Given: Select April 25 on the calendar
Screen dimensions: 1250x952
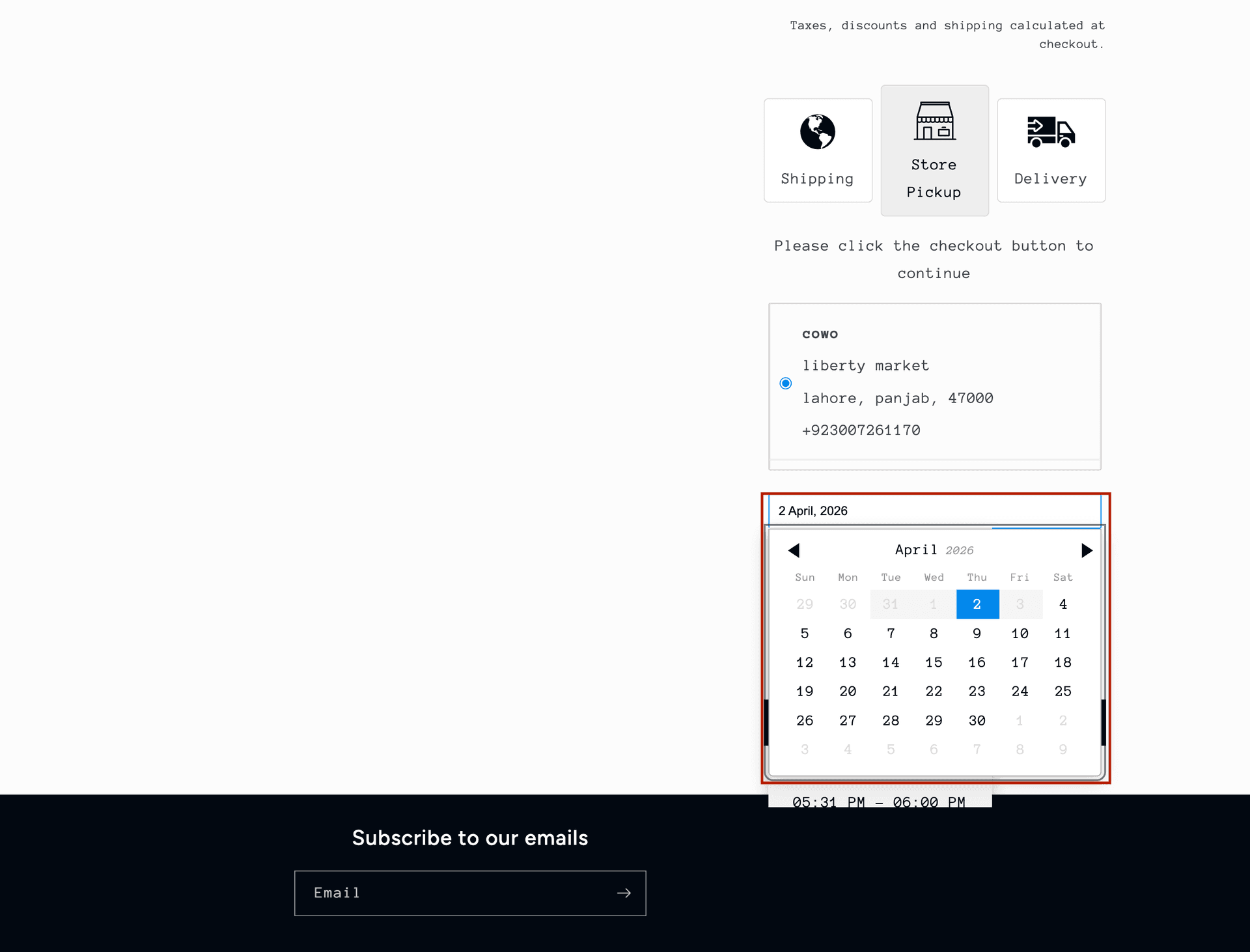Looking at the screenshot, I should [x=1062, y=692].
